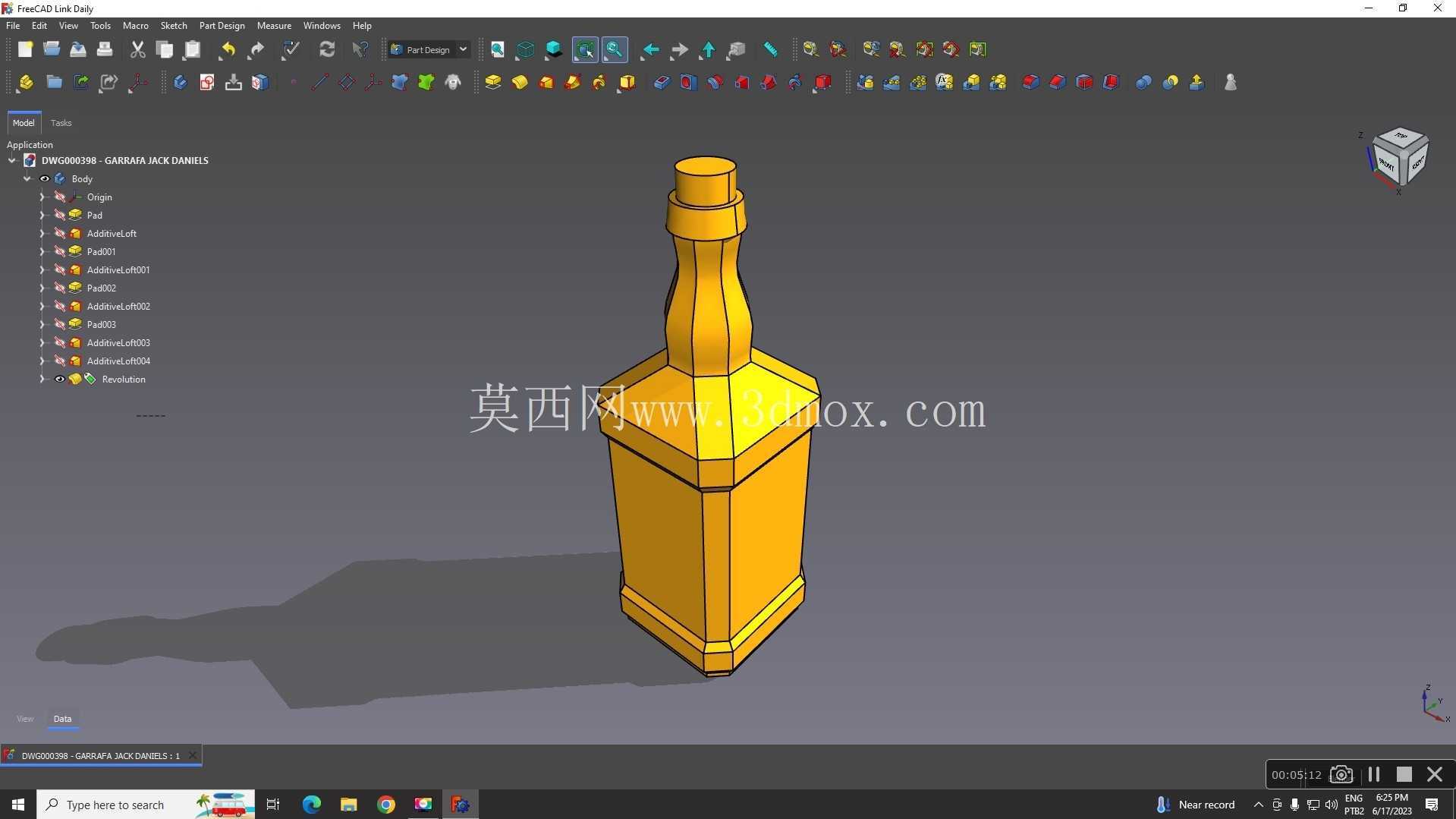Take a screenshot with recorder camera
The height and width of the screenshot is (819, 1456).
[x=1341, y=774]
